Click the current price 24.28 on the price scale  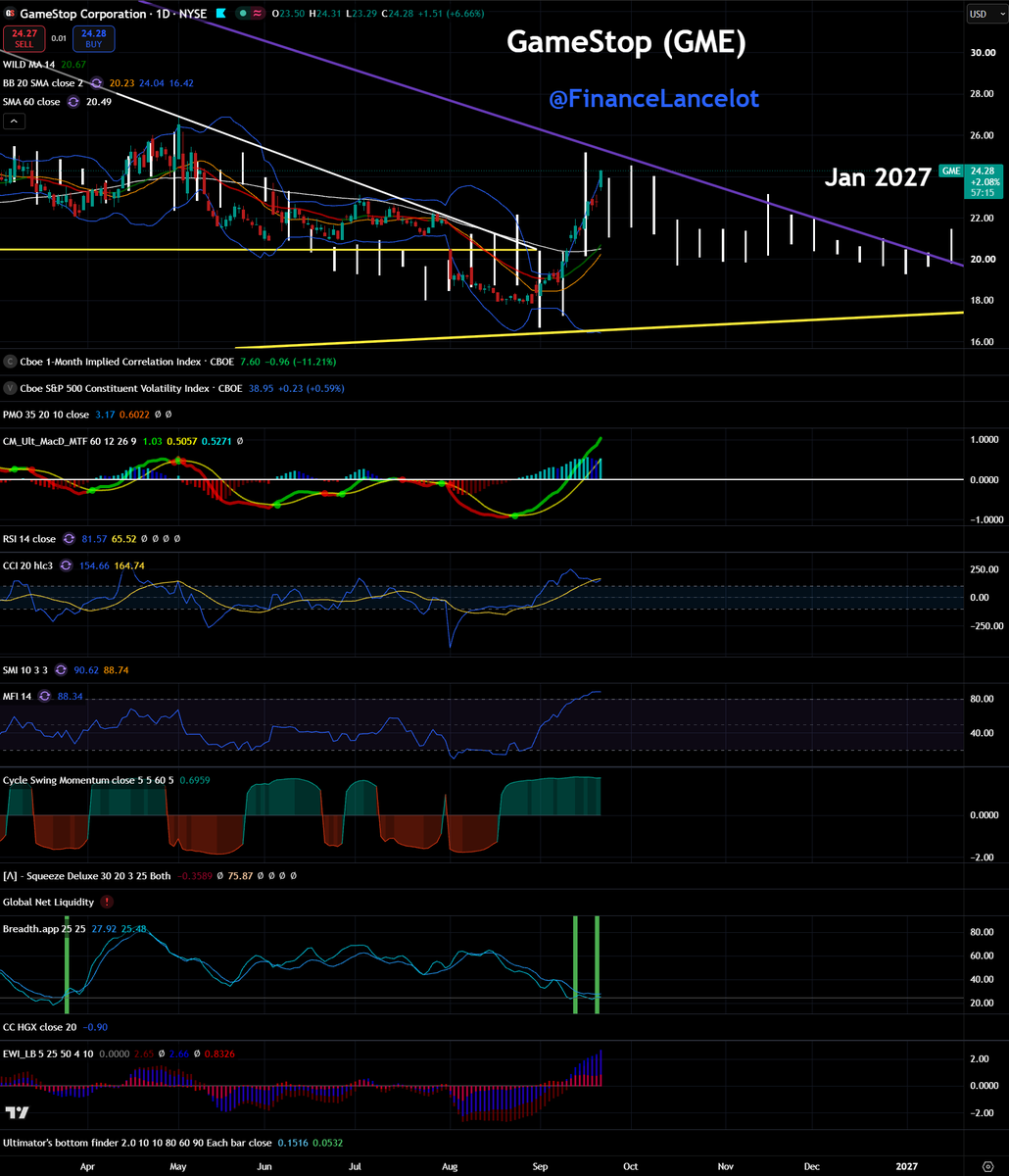click(983, 170)
